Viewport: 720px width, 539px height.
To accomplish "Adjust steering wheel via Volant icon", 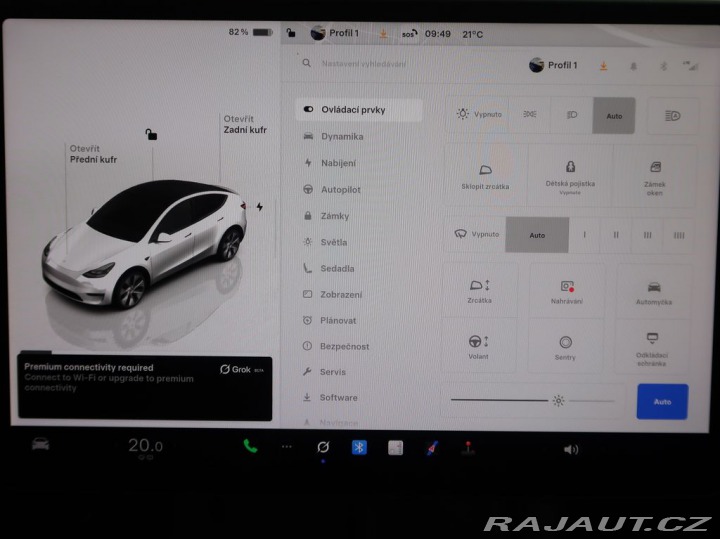I will tap(478, 347).
